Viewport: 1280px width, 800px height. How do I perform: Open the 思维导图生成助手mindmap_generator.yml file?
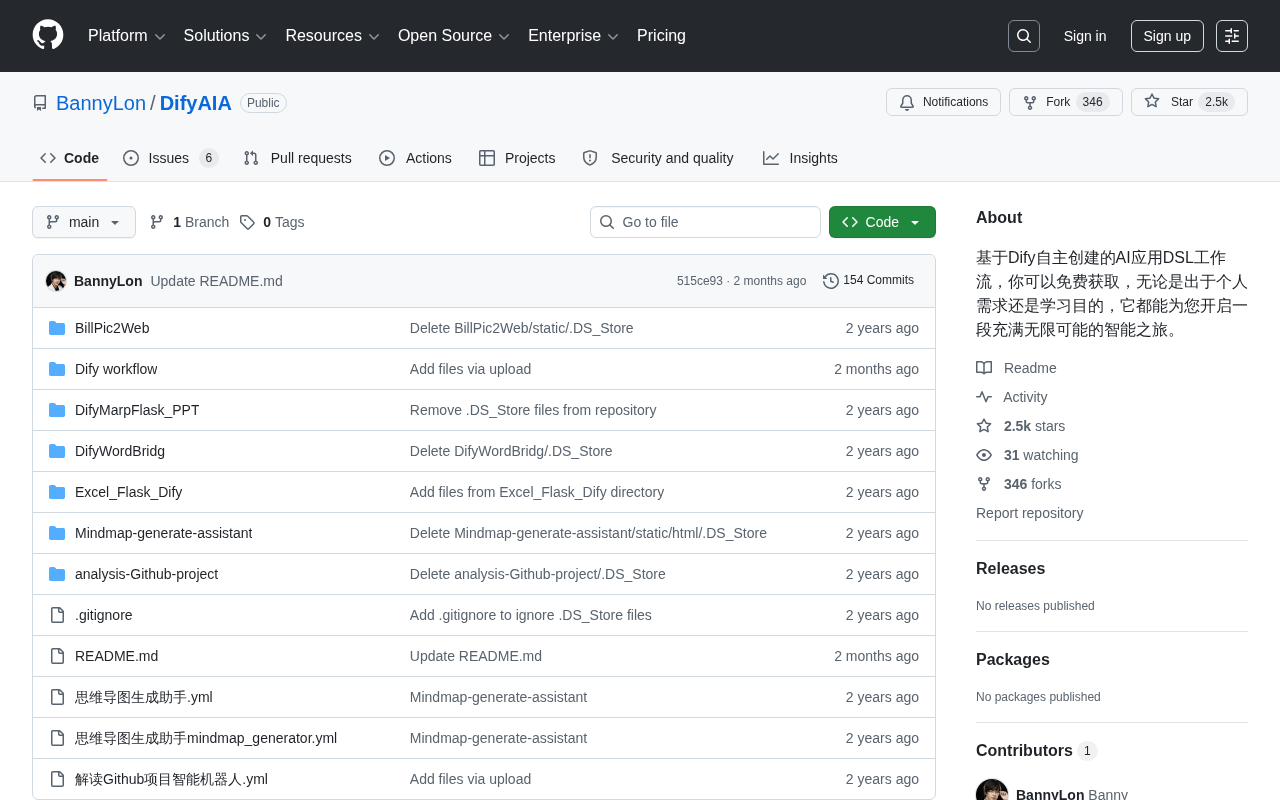tap(206, 738)
